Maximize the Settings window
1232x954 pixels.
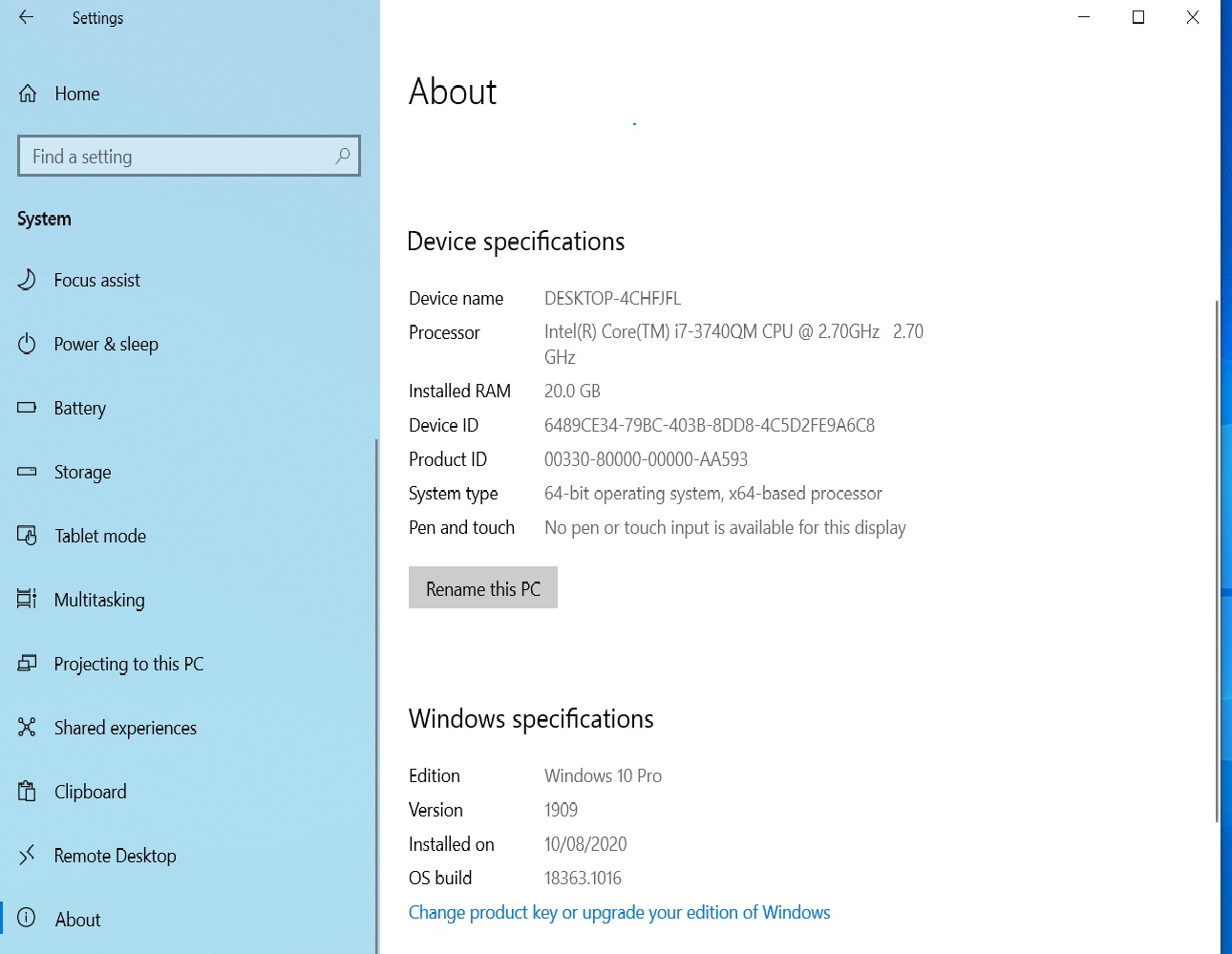click(x=1138, y=17)
